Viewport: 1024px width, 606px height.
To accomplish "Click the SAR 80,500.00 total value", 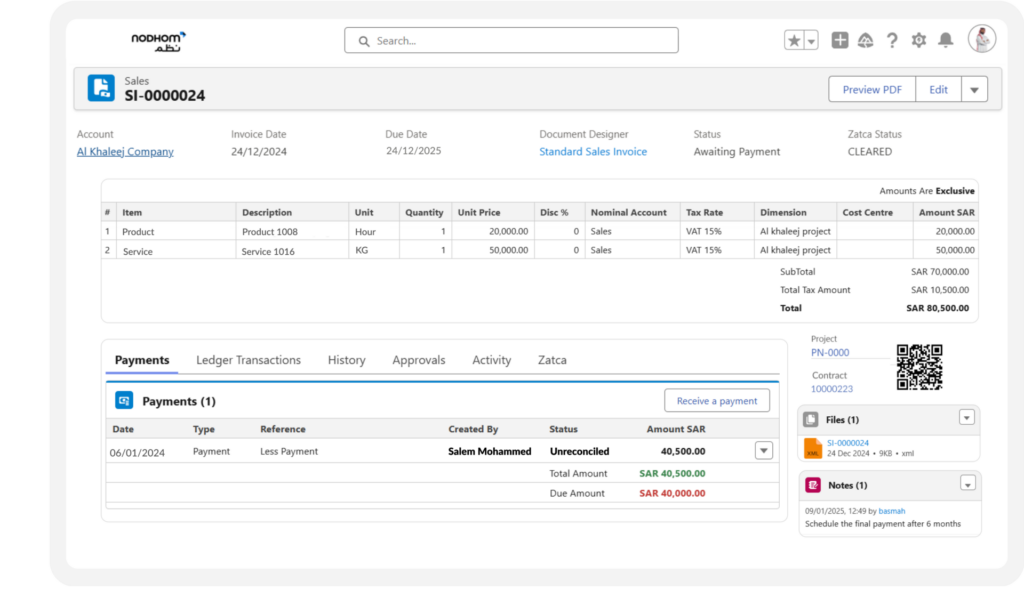I will point(938,308).
